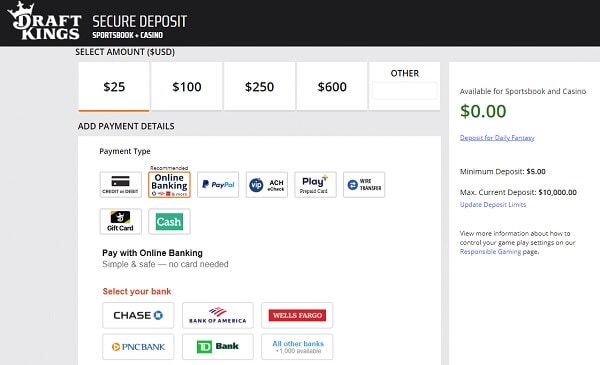The image size is (600, 365).
Task: Select VIP ACH eCheck payment
Action: pos(267,185)
